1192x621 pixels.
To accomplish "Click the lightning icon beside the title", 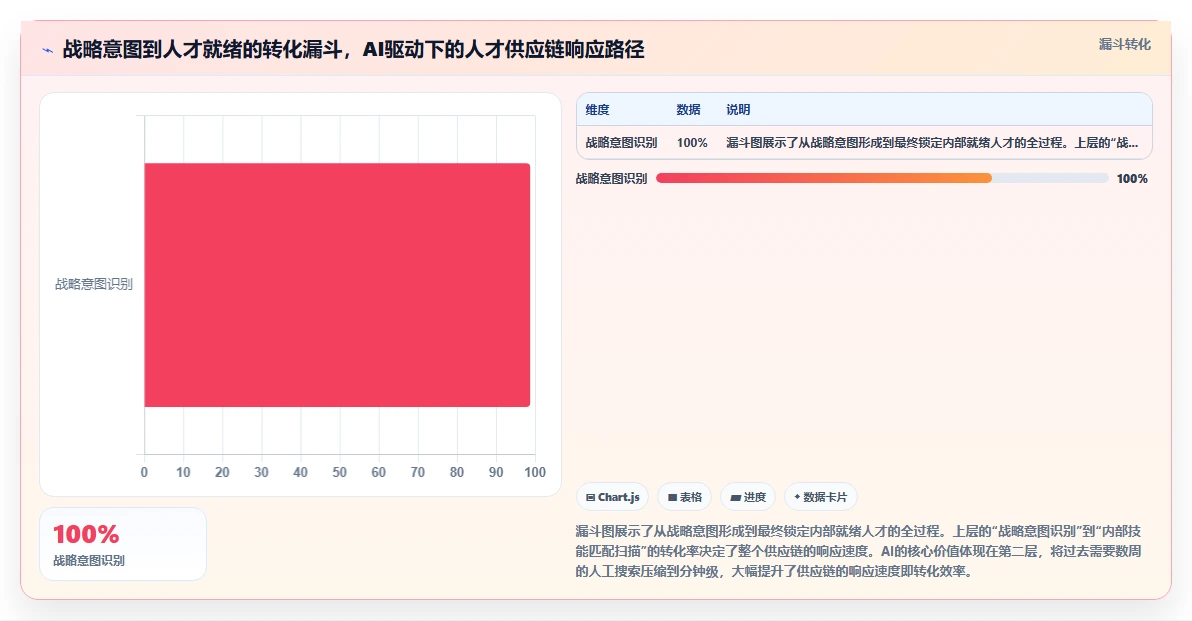I will [x=48, y=51].
